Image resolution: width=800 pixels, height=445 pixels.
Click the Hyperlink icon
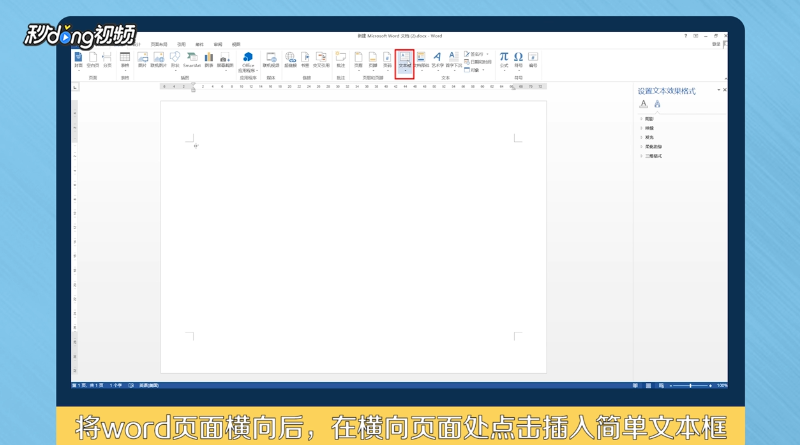(290, 60)
